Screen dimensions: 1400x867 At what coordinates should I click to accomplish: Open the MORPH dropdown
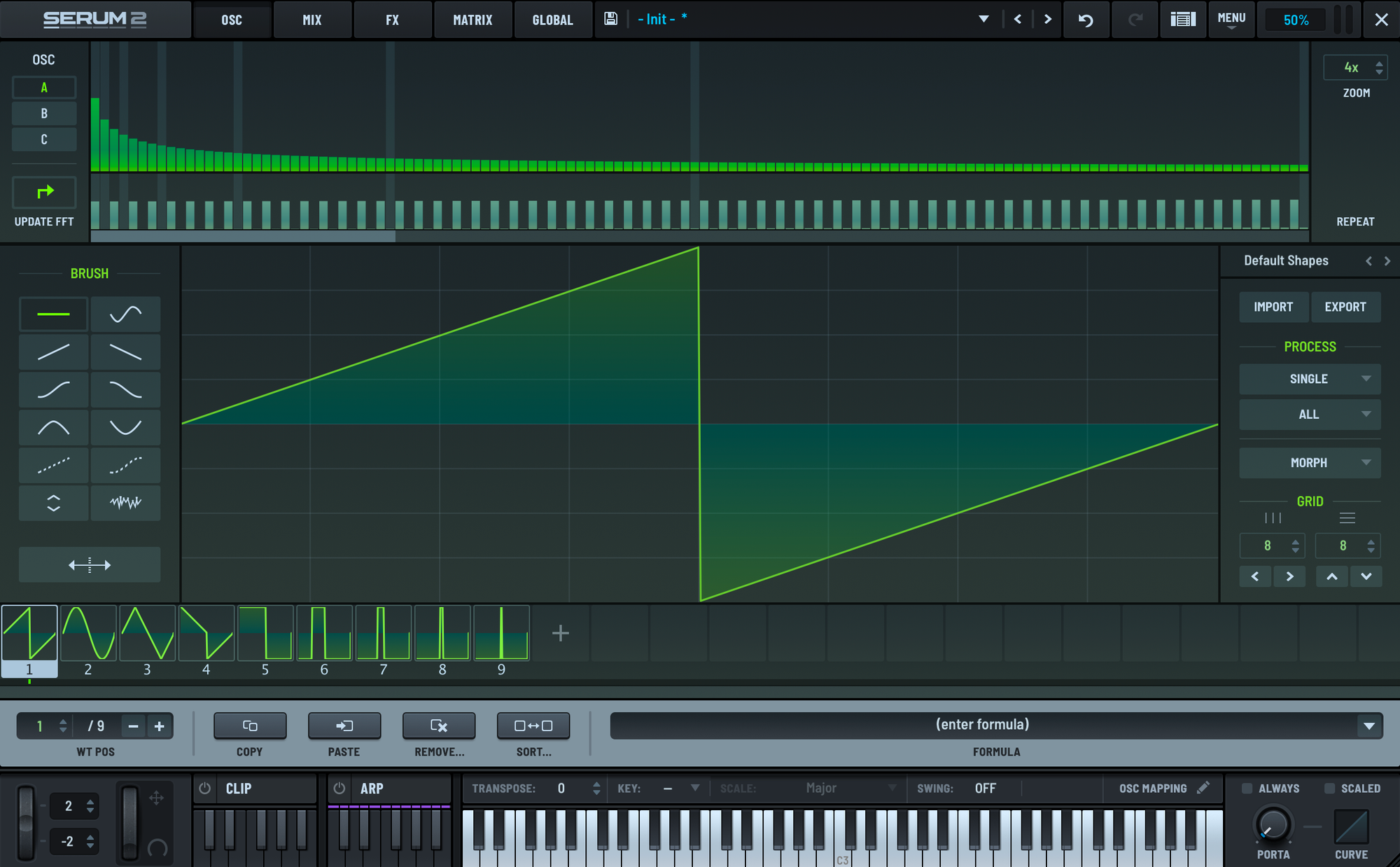point(1310,463)
